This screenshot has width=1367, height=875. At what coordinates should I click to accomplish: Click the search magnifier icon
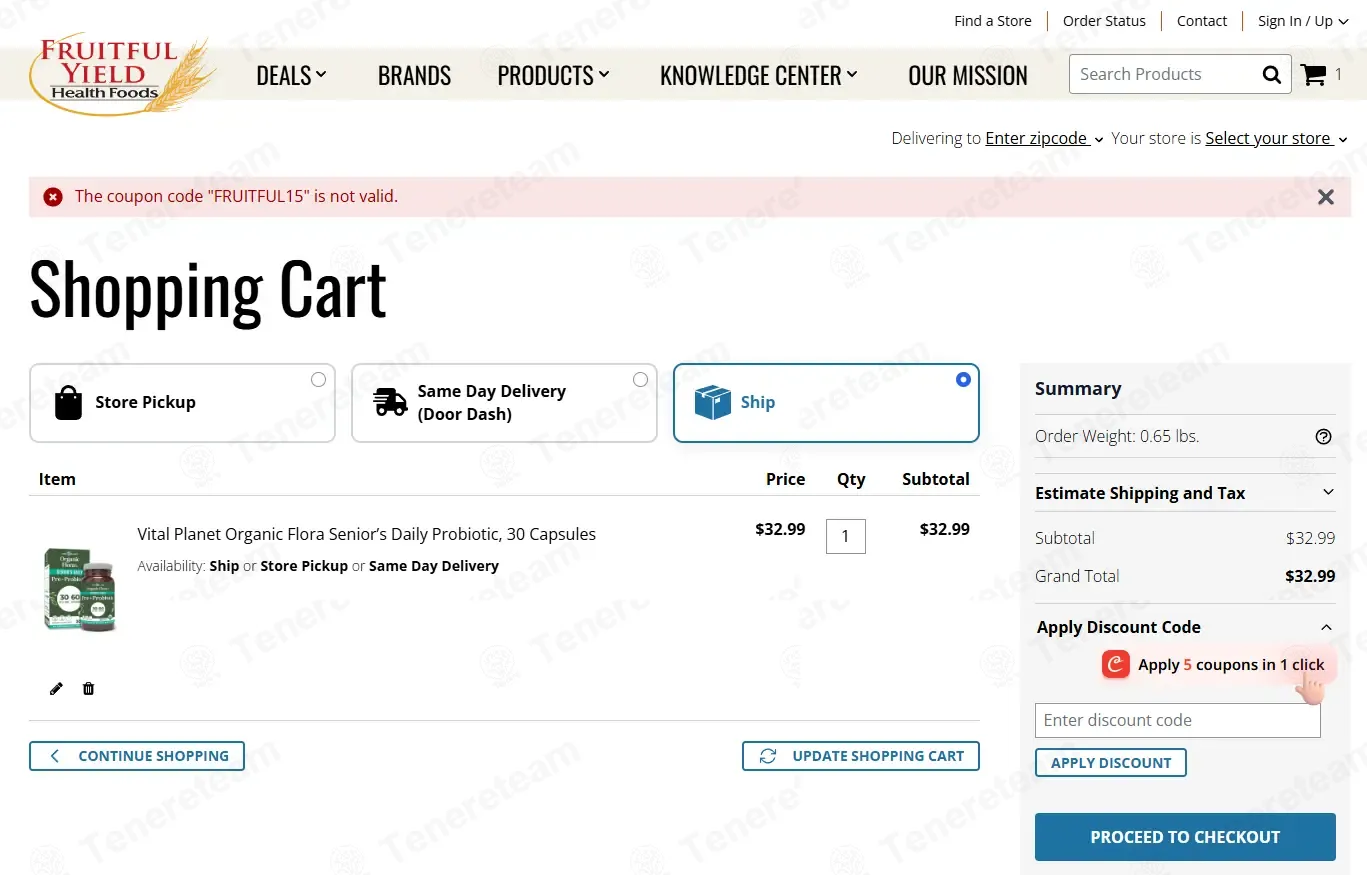coord(1271,74)
